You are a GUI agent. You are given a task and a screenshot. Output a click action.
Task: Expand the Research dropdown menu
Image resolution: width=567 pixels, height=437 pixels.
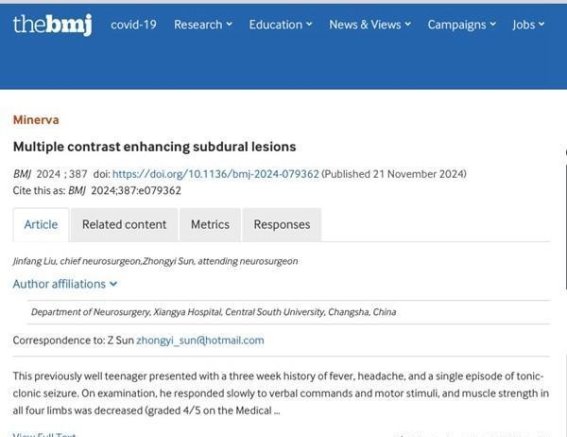203,25
